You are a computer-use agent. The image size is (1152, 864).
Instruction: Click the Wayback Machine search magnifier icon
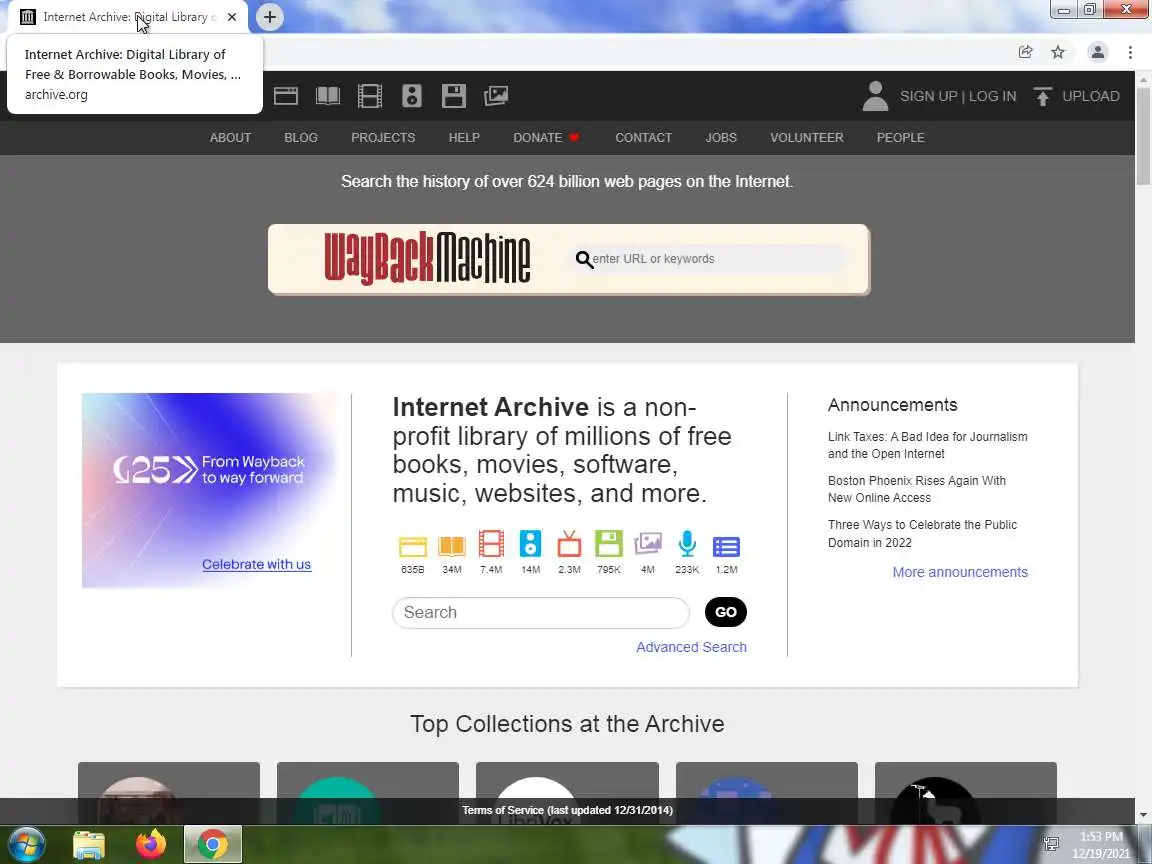coord(584,259)
